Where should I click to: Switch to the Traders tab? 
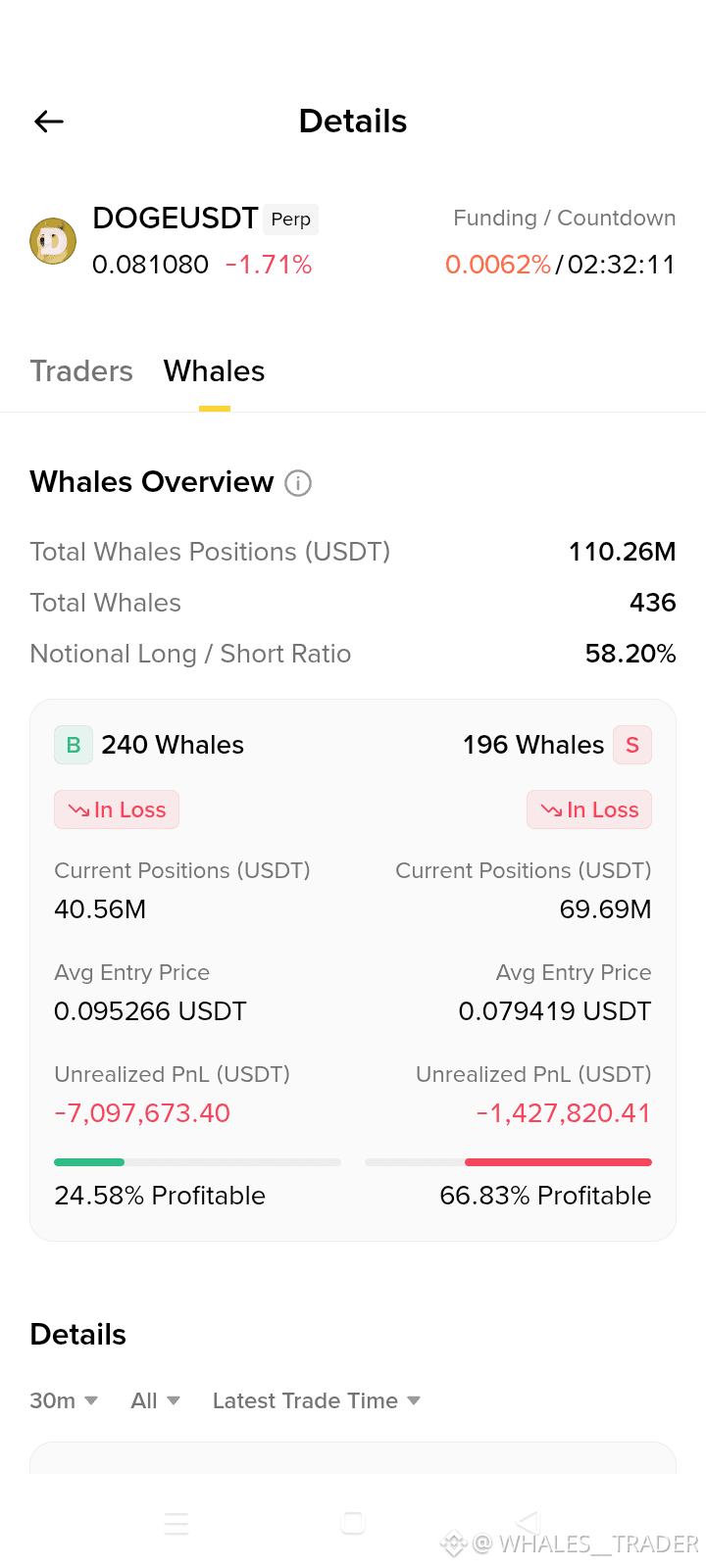(x=81, y=371)
